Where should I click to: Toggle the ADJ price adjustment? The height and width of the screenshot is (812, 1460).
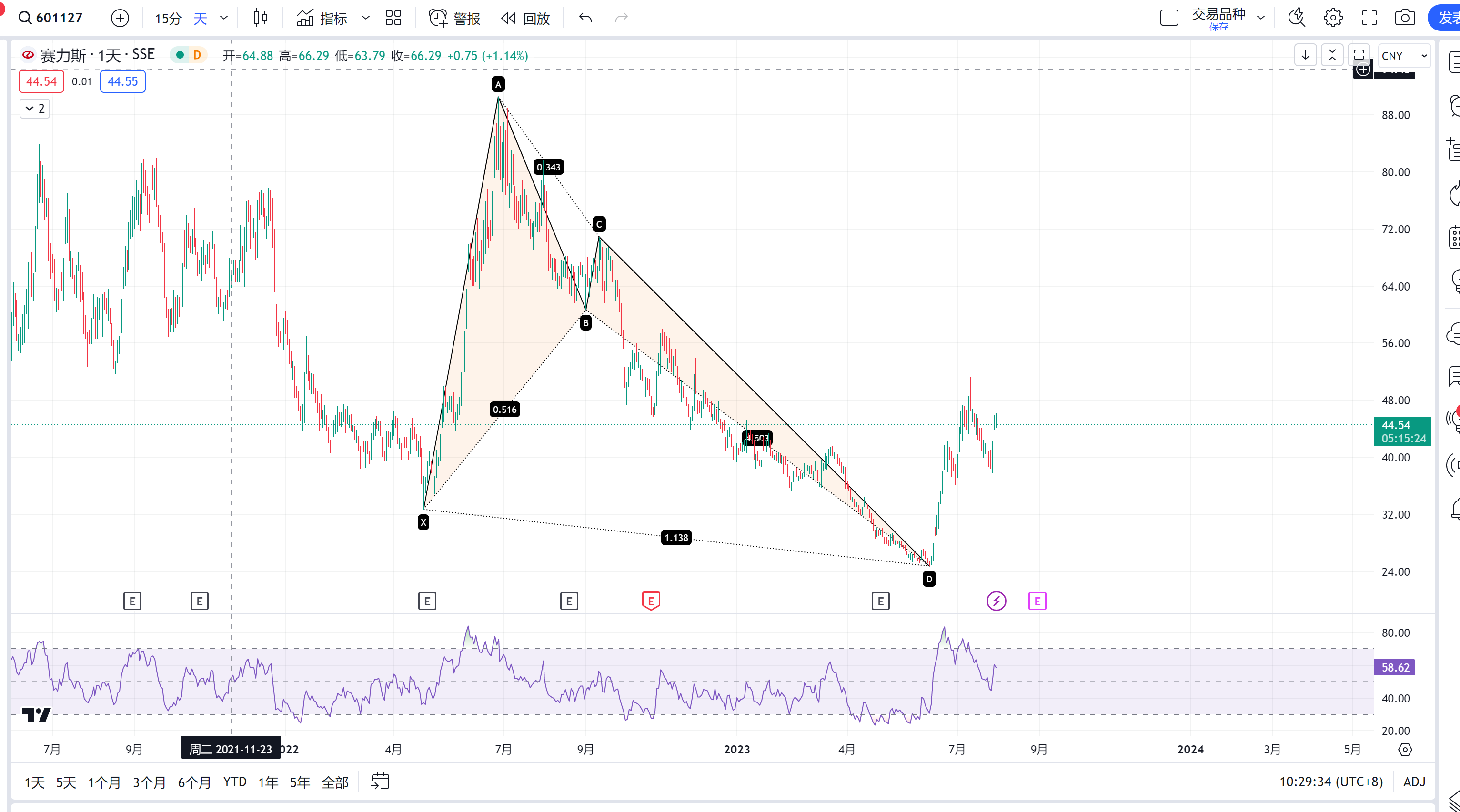coord(1414,782)
